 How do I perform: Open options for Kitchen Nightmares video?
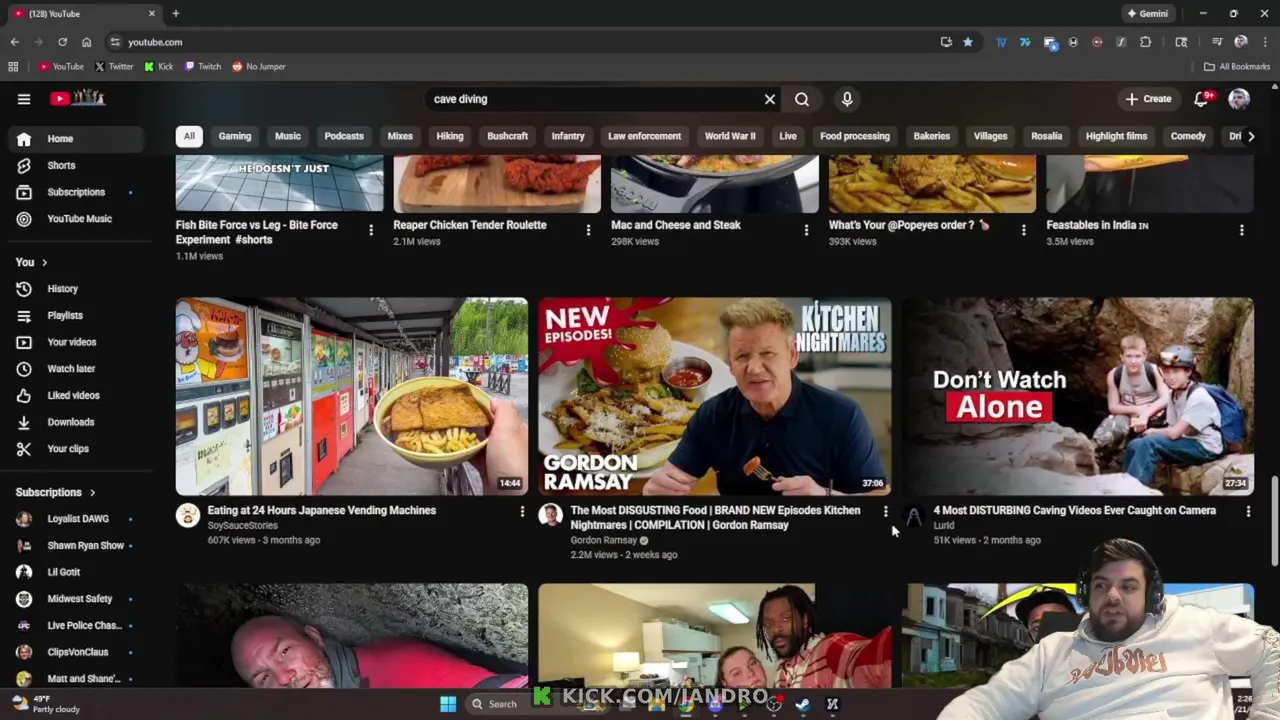[x=885, y=511]
